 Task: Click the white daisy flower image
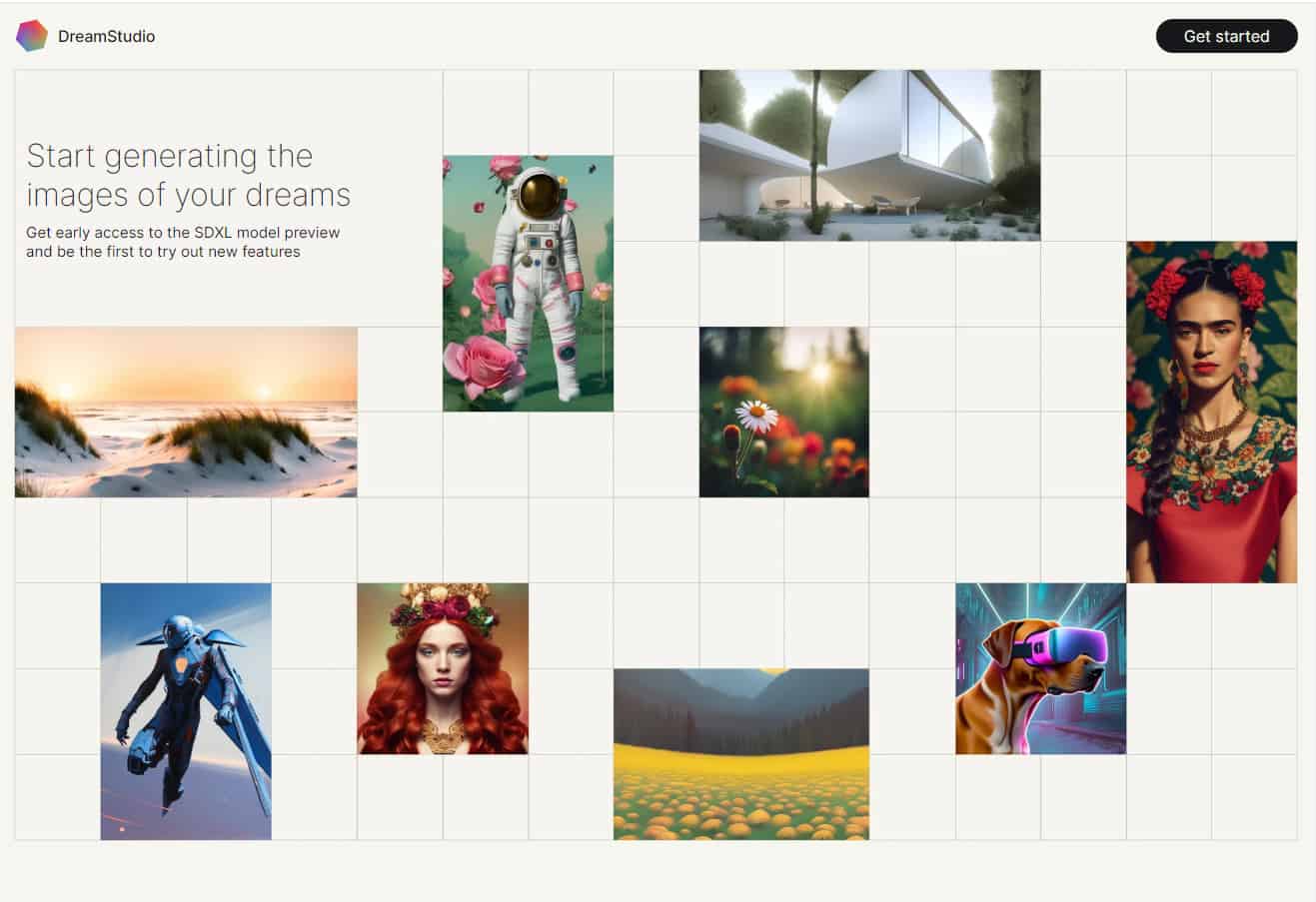[x=784, y=412]
